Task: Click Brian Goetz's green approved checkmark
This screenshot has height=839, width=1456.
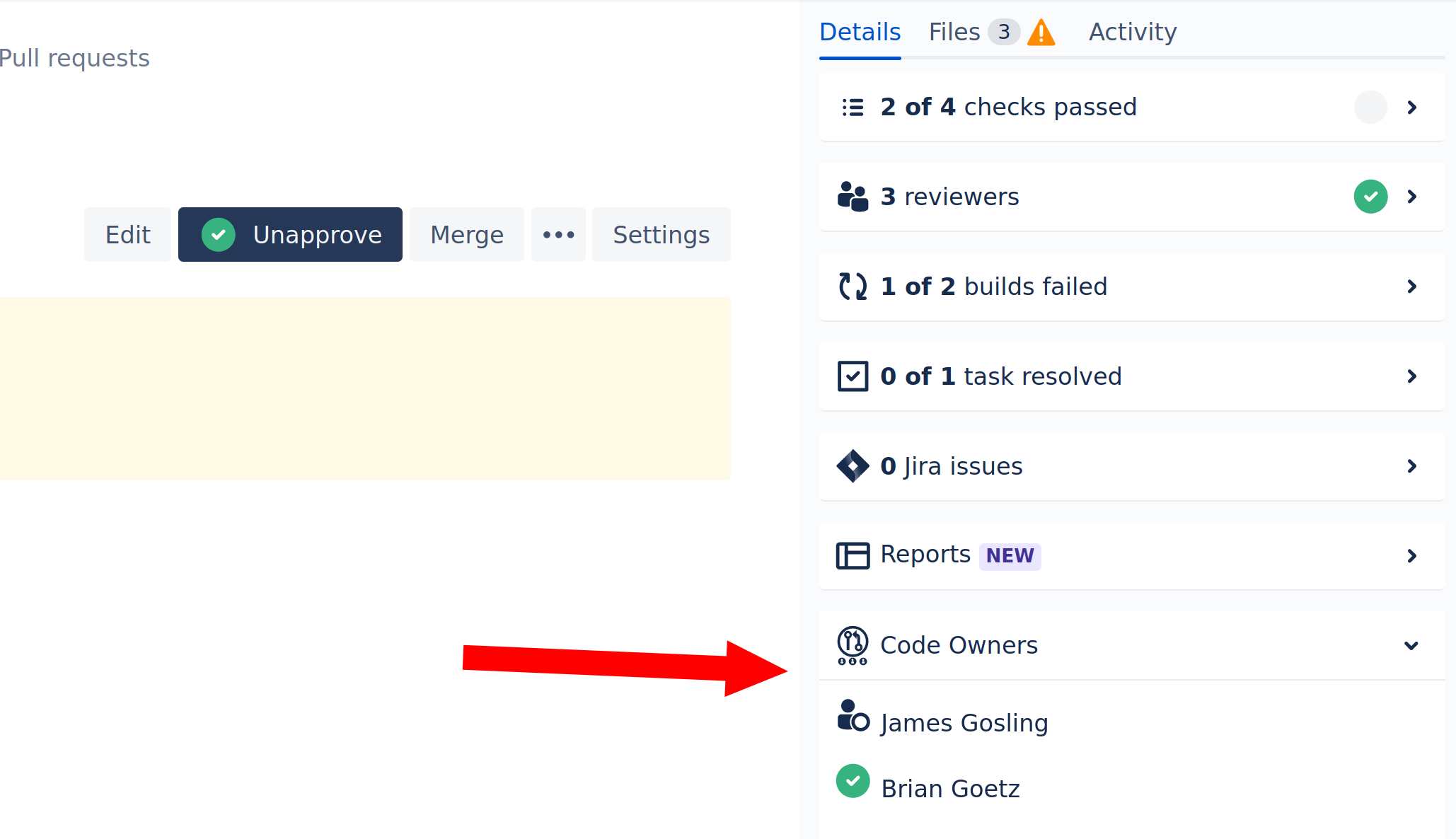Action: [853, 781]
